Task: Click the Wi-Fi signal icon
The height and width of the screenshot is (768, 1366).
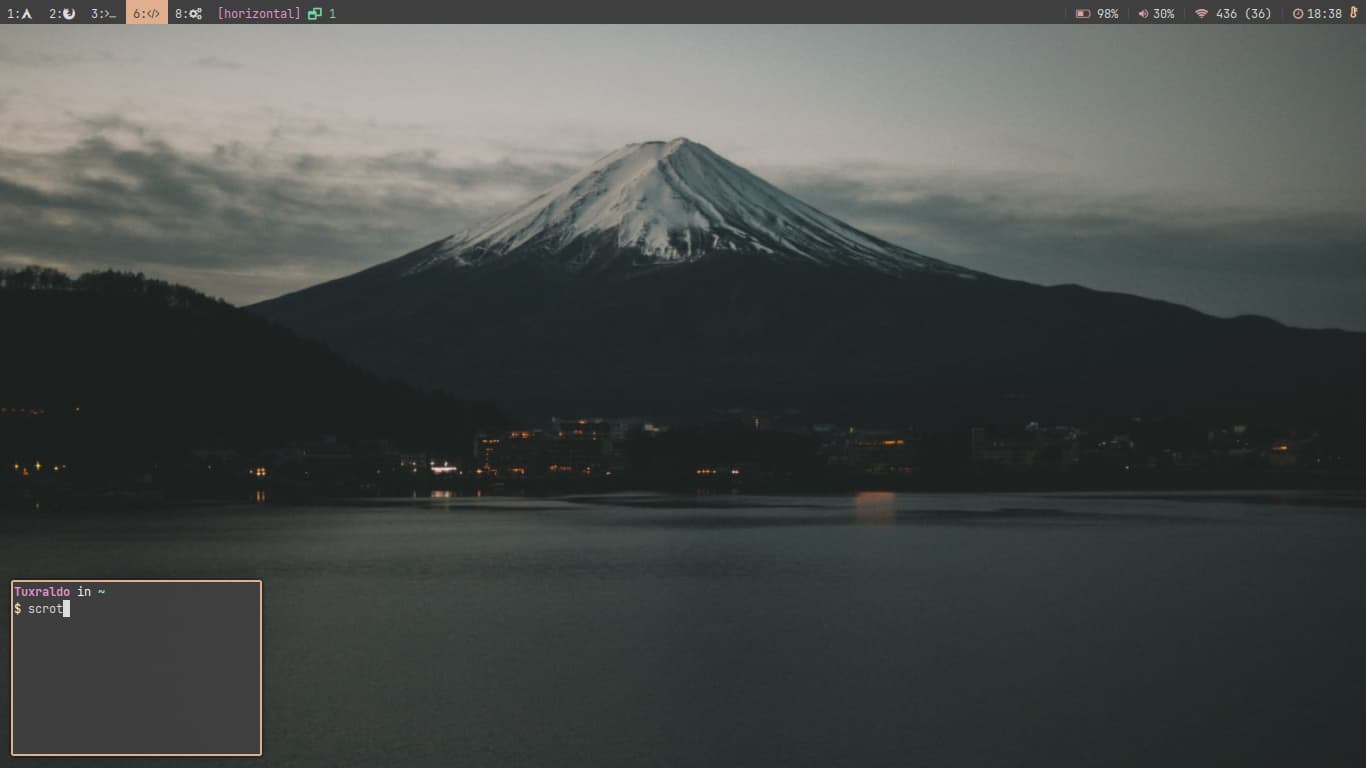Action: pos(1202,14)
